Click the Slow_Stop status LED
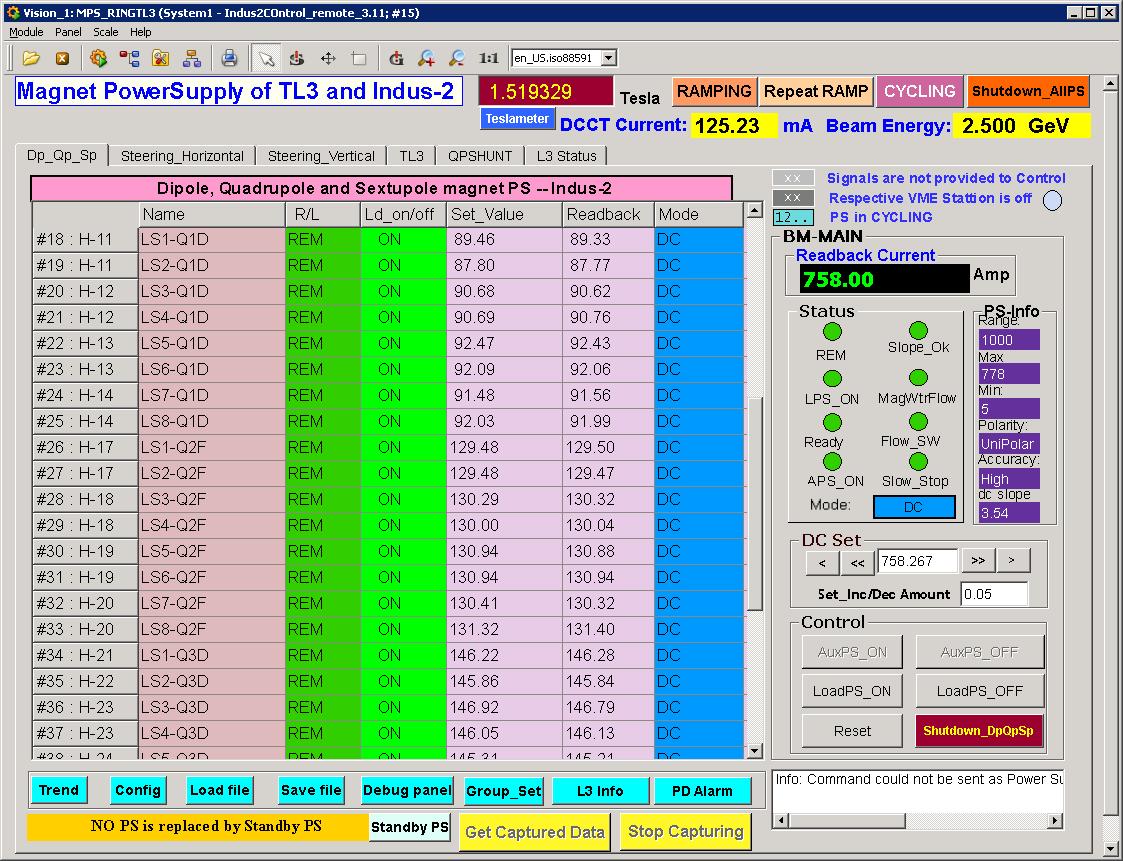This screenshot has height=861, width=1123. coord(918,461)
